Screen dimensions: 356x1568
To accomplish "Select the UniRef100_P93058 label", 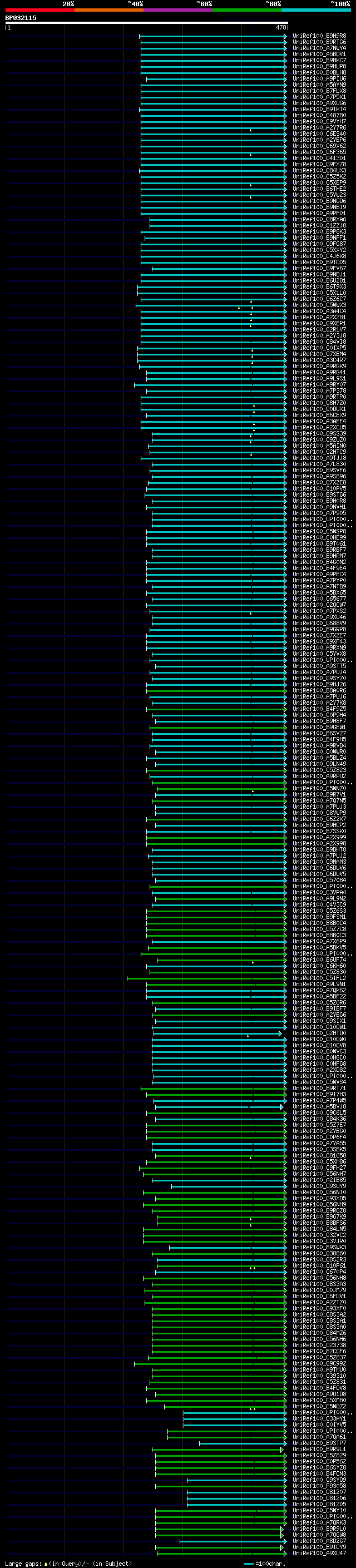I will pos(319,1486).
